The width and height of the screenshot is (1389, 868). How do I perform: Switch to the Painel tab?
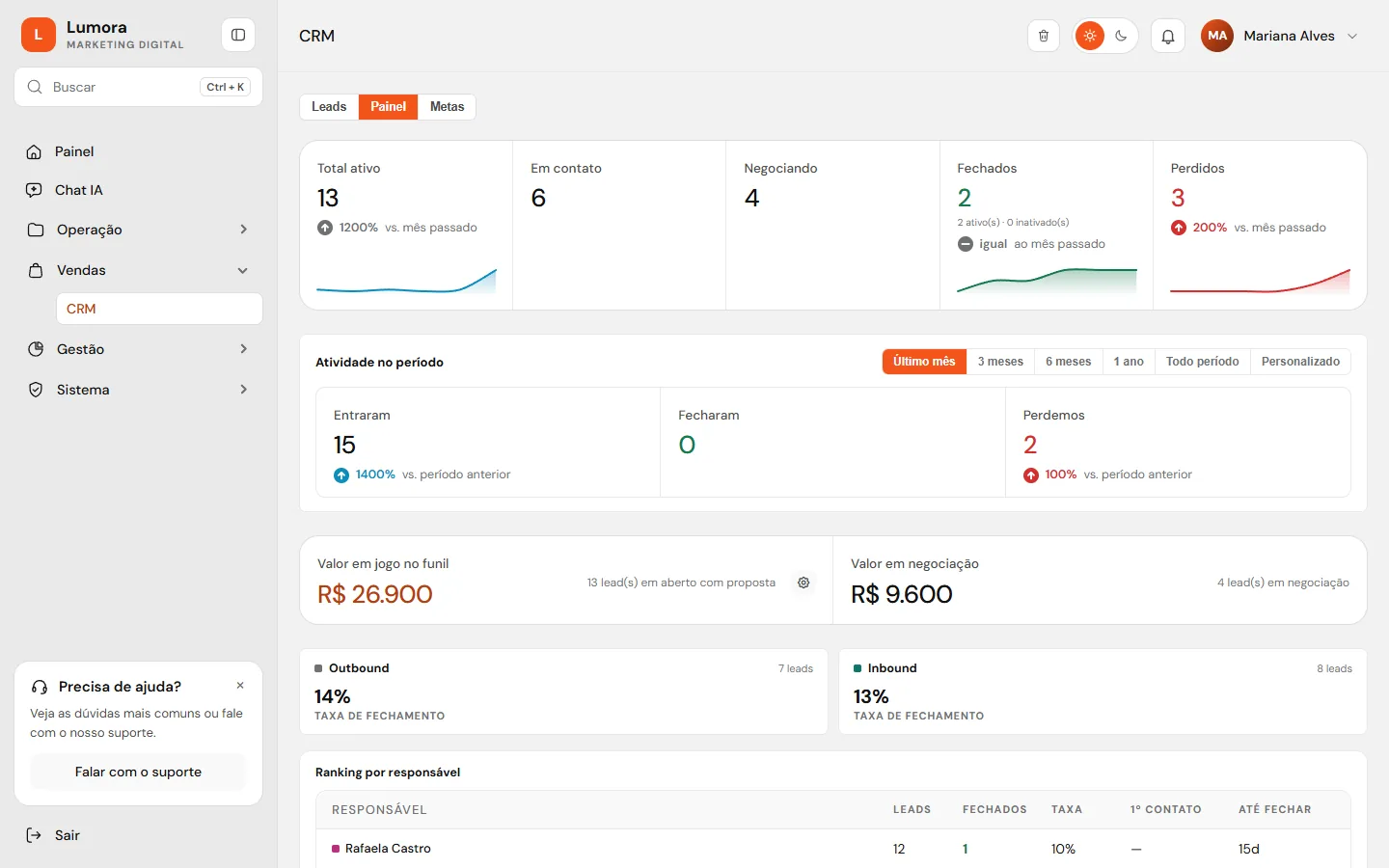(x=389, y=107)
